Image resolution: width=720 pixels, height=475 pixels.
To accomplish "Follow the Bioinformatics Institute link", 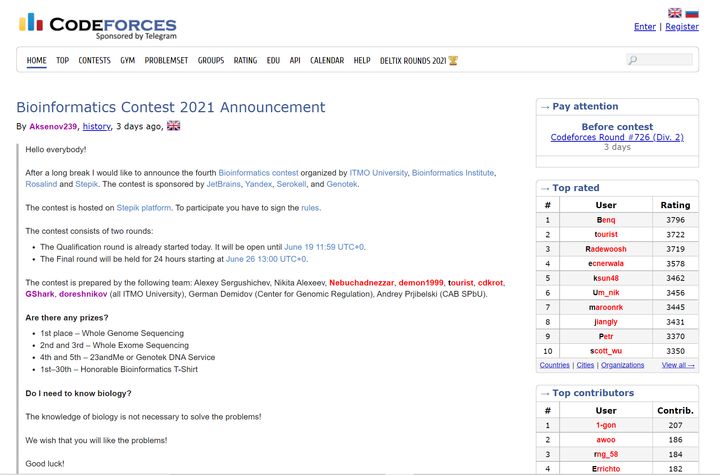I will tap(453, 173).
